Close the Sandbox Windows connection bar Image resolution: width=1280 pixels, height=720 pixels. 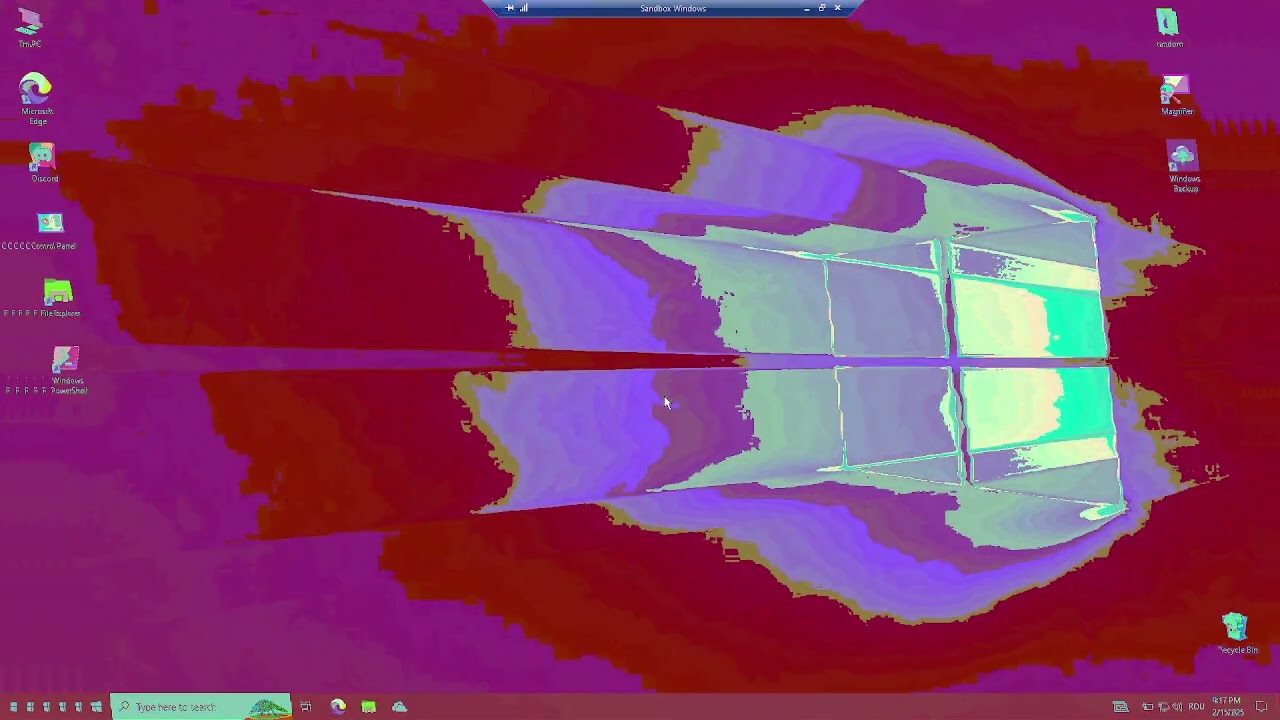coord(837,8)
